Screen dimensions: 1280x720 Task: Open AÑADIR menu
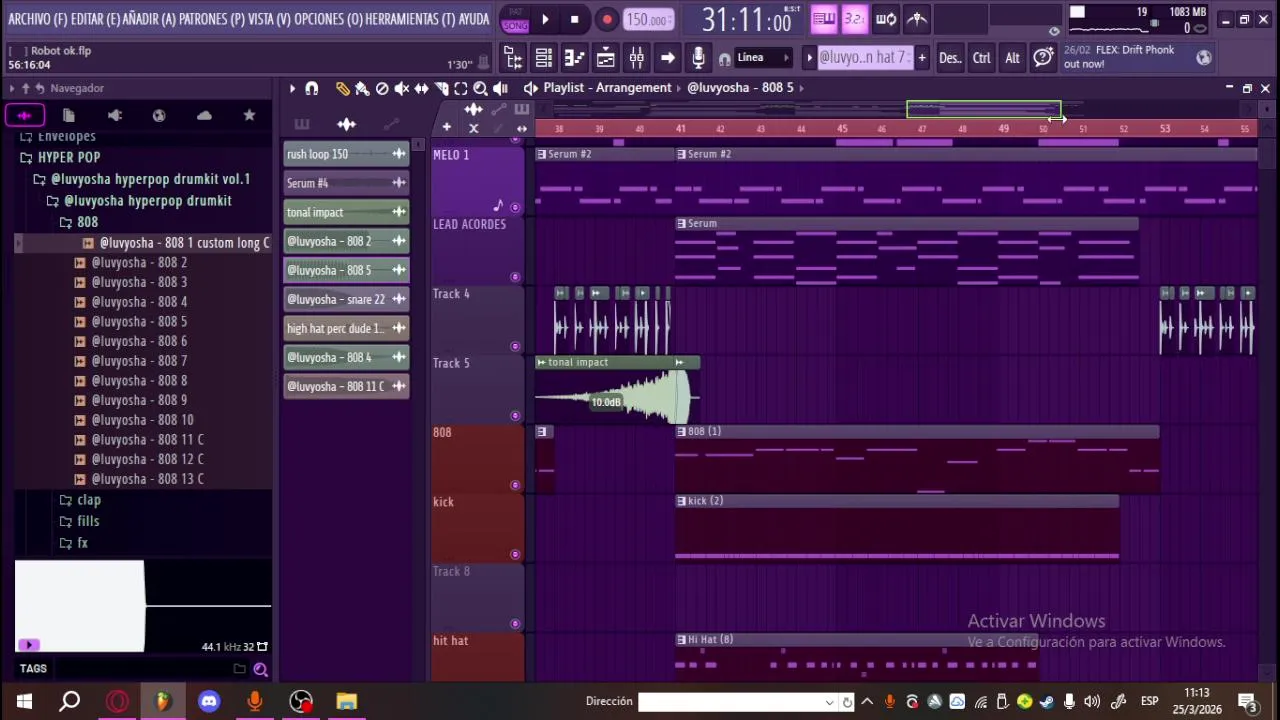(x=148, y=19)
